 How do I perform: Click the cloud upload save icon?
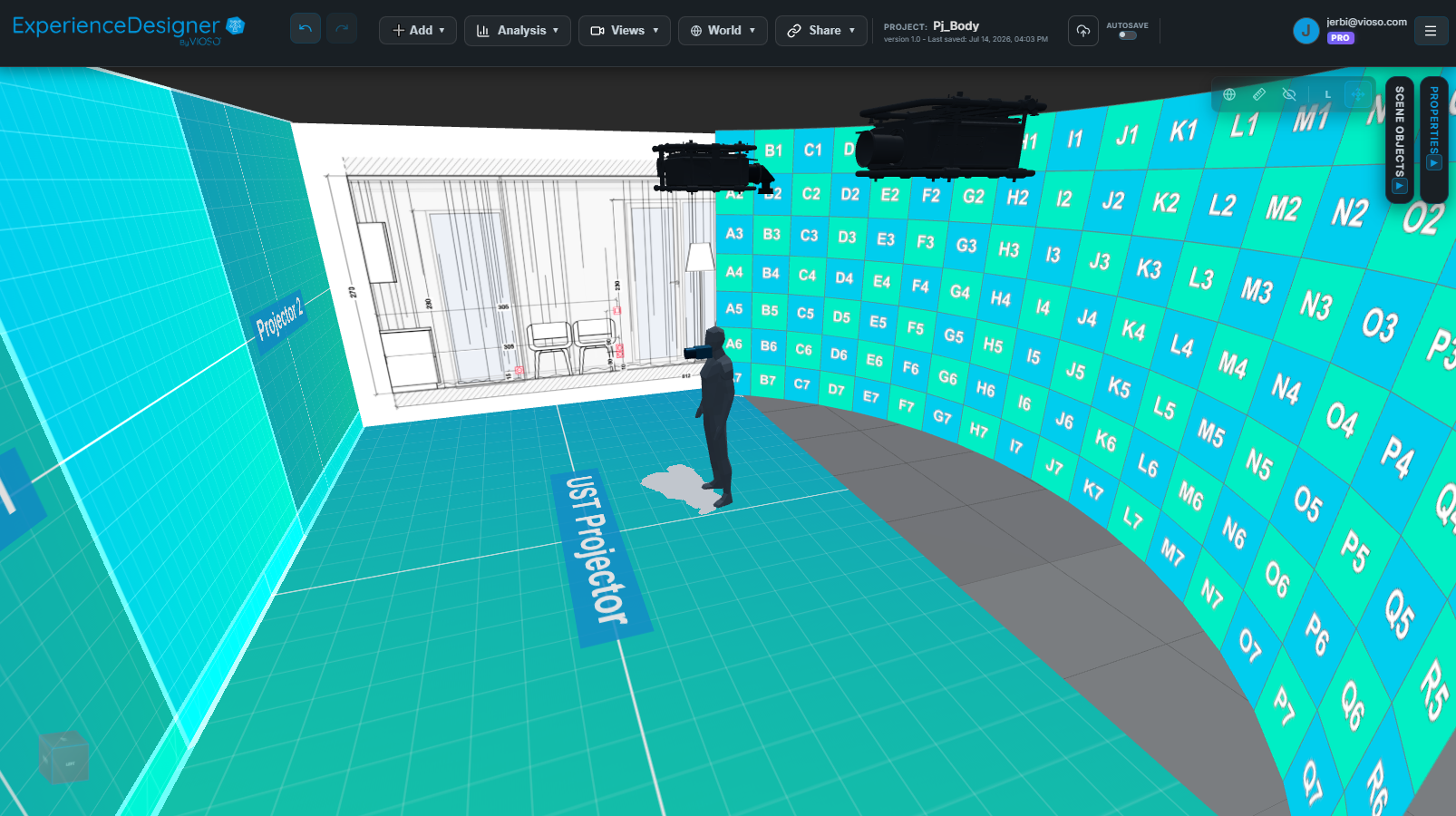pyautogui.click(x=1082, y=30)
